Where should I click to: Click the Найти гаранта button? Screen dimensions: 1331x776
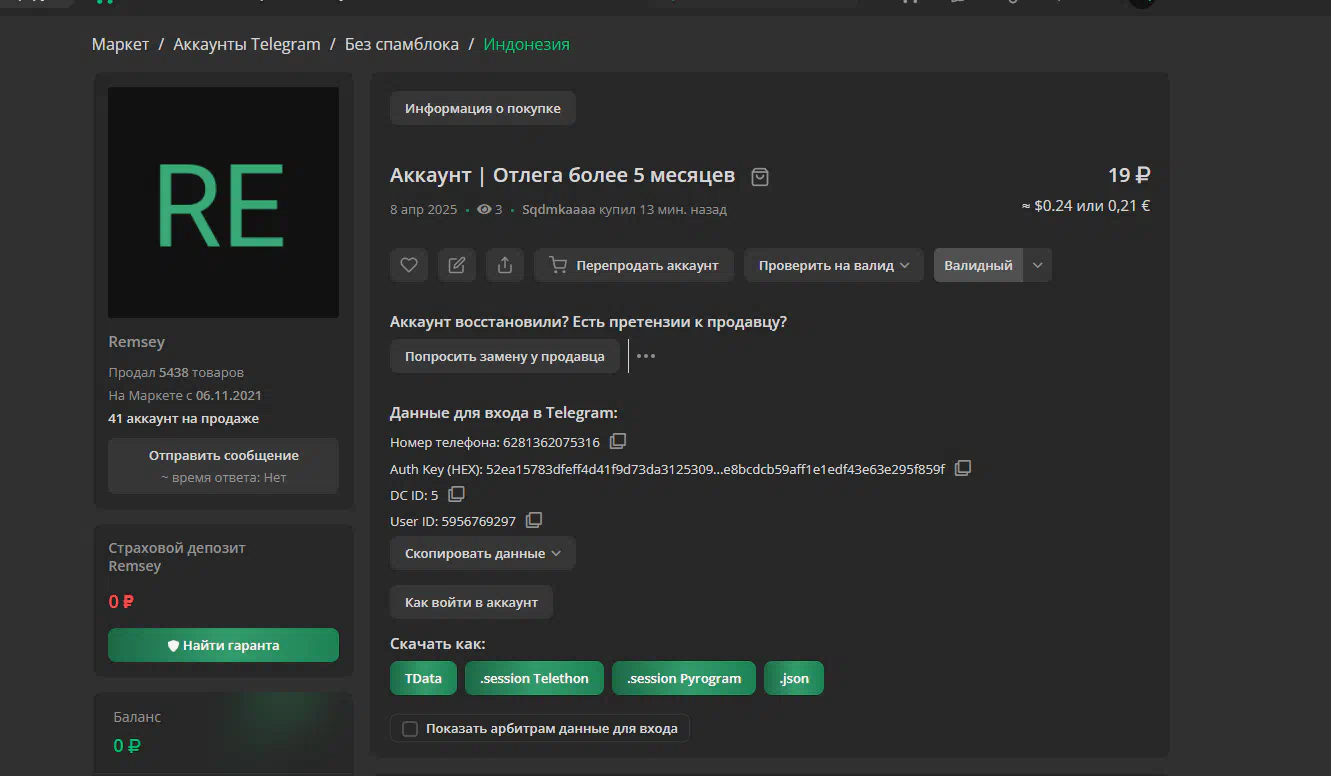[x=223, y=645]
